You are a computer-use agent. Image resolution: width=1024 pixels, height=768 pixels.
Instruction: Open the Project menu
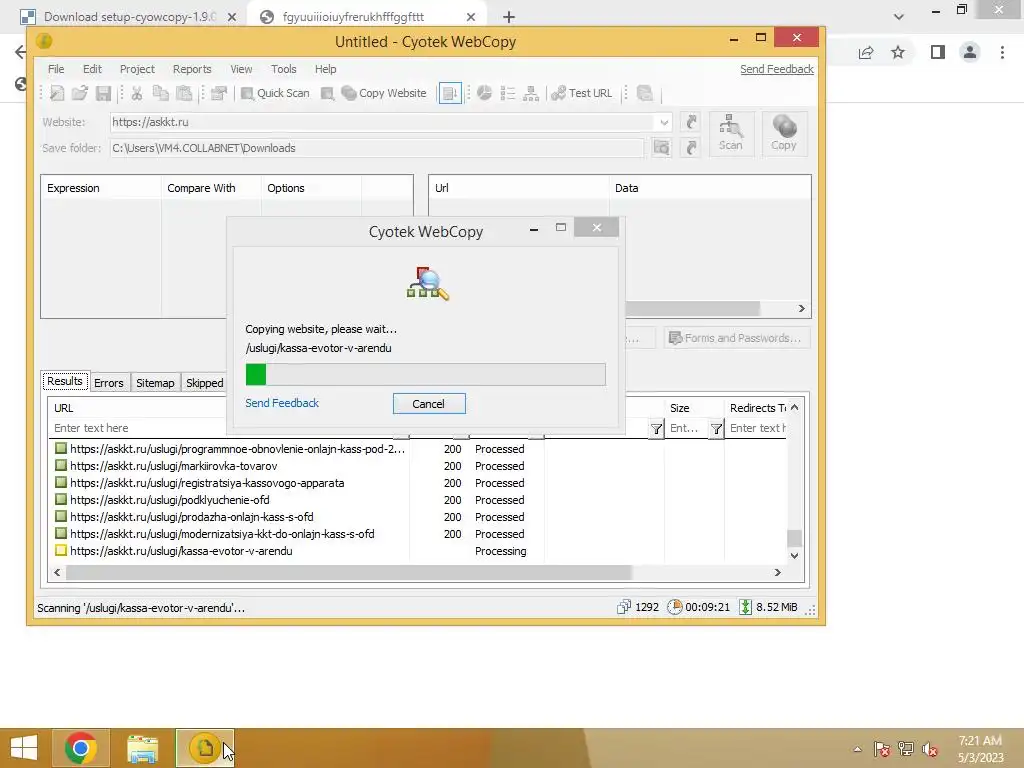(x=137, y=69)
